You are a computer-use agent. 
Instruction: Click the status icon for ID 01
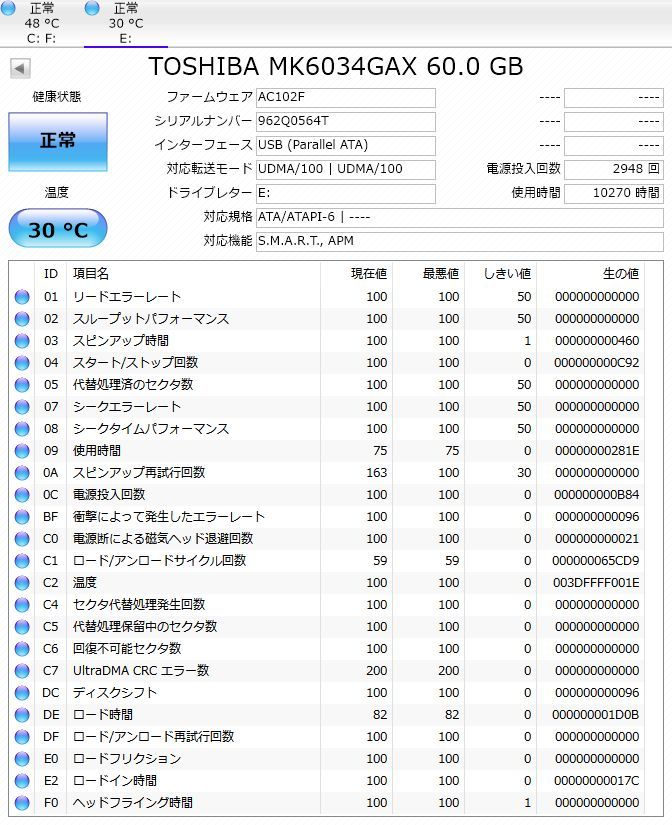[x=22, y=297]
